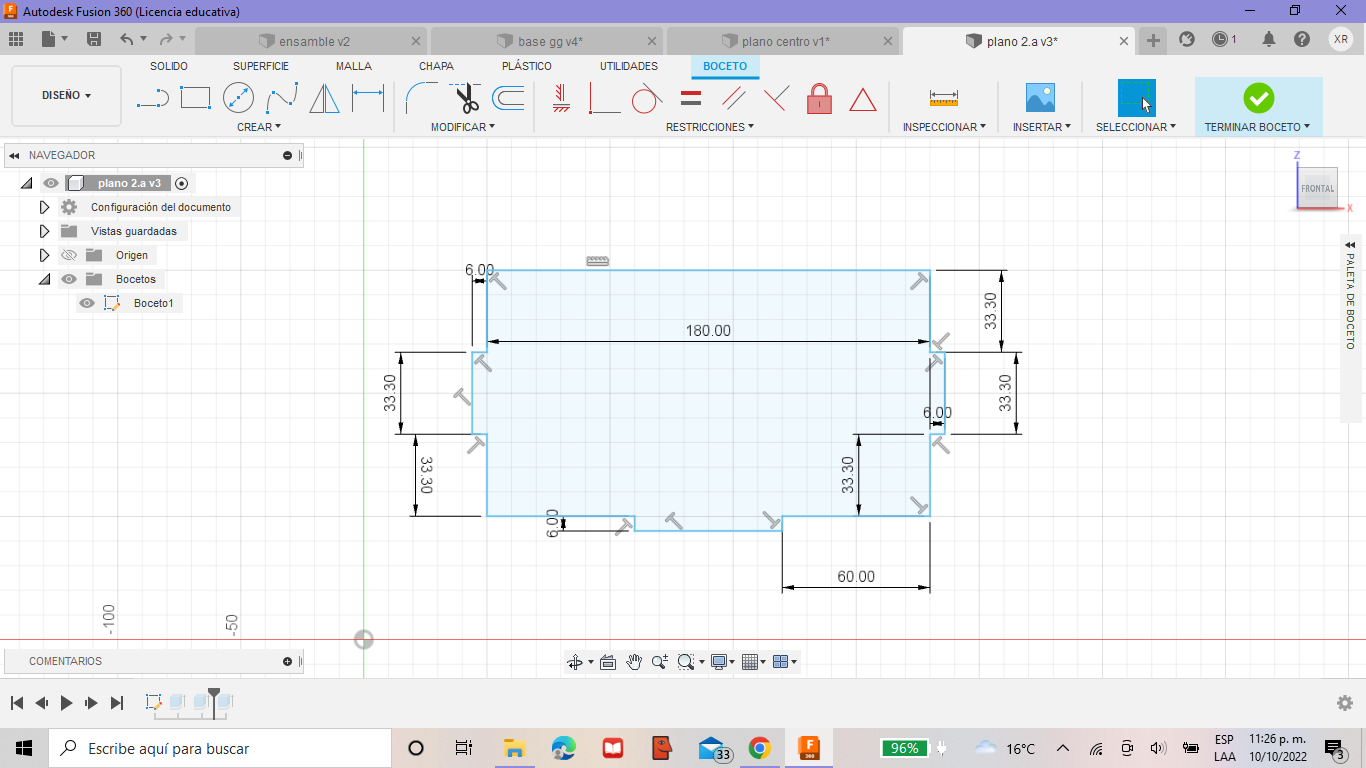Apply the Tangent constraint
The image size is (1366, 768).
647,99
